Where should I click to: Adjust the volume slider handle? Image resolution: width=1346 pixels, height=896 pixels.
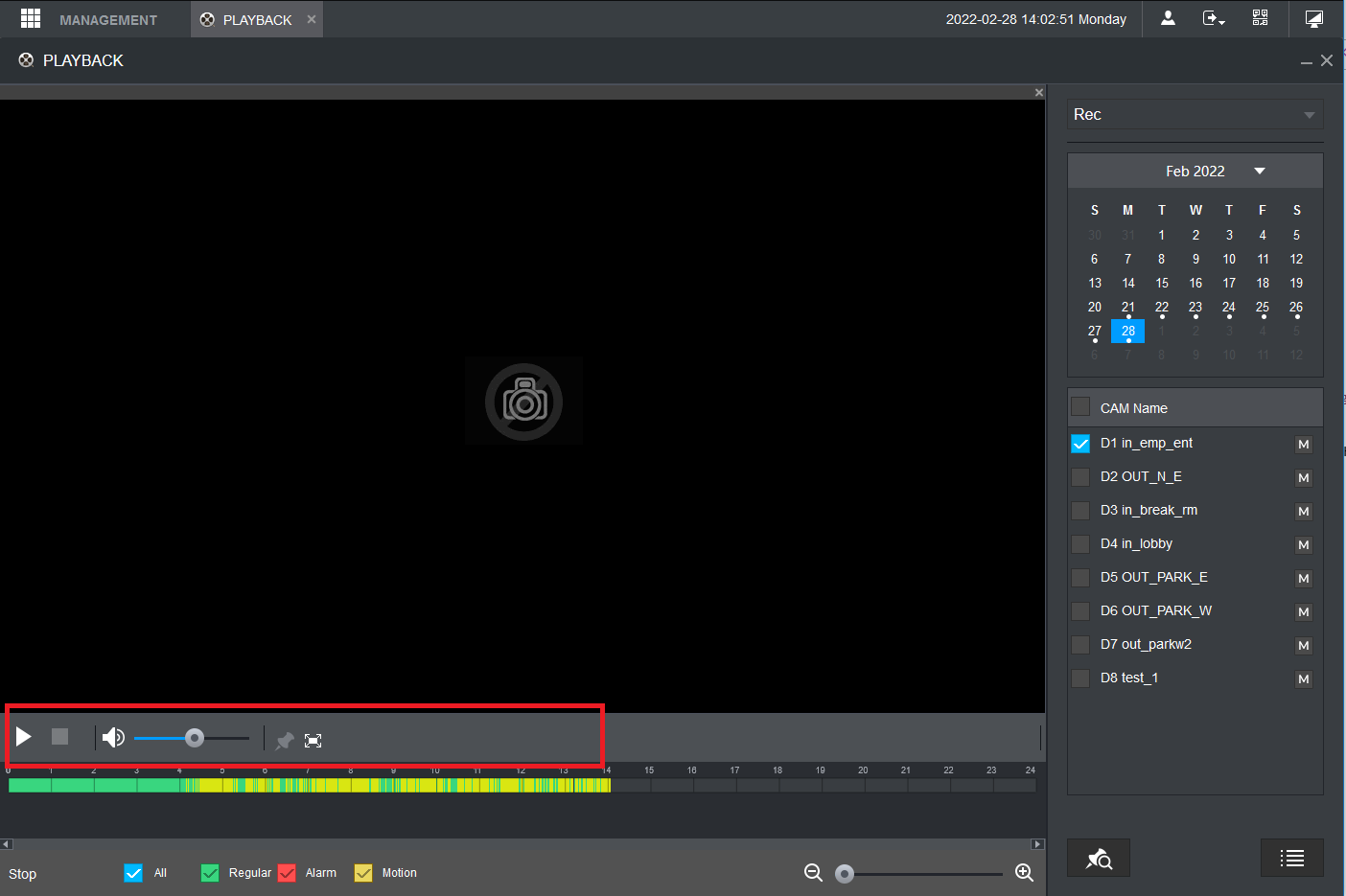(x=195, y=738)
